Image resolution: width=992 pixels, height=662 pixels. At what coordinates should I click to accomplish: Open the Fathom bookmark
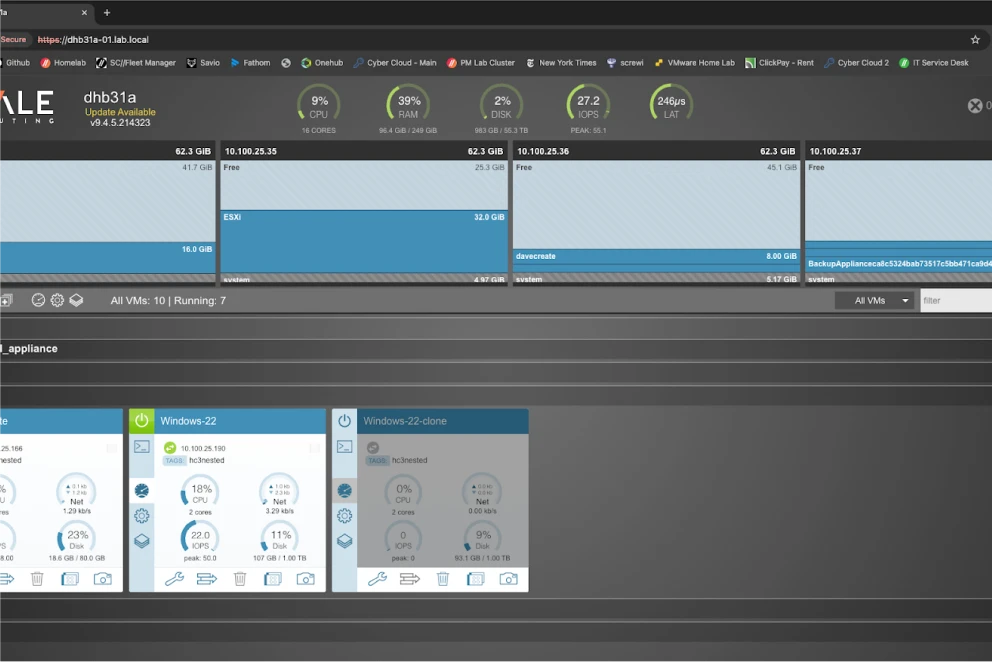[250, 63]
